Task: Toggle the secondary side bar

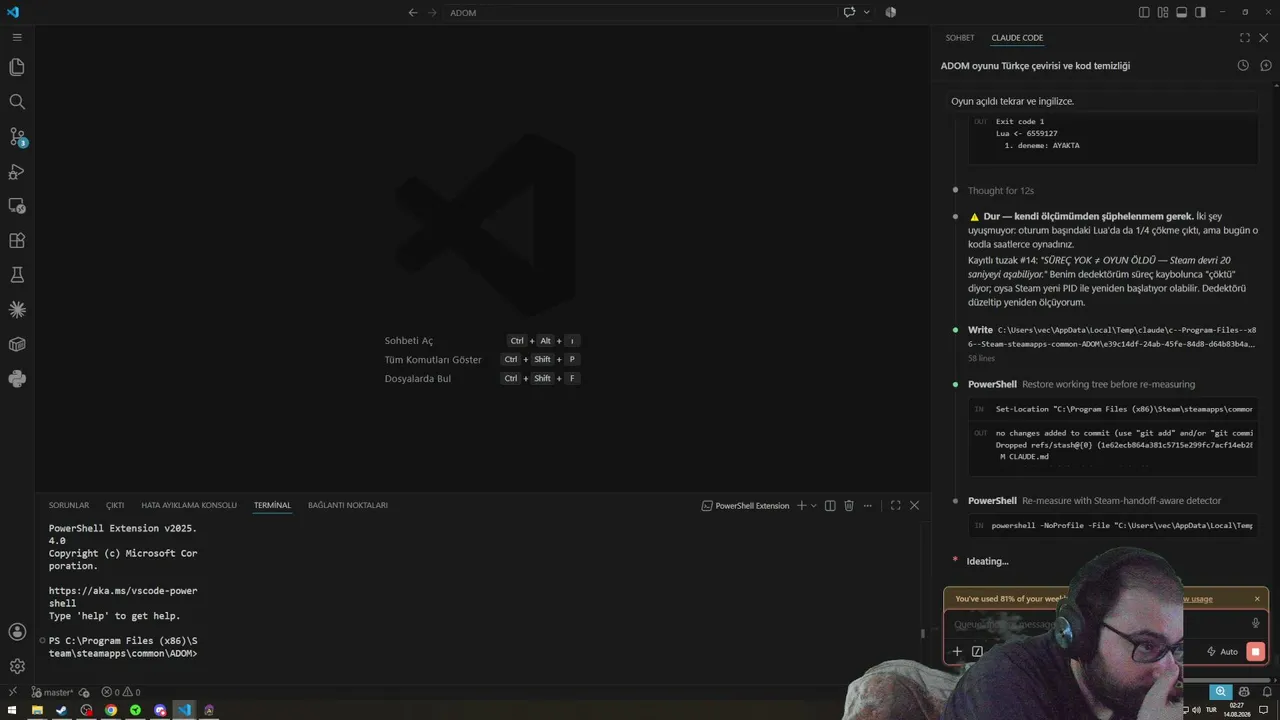Action: pos(1200,13)
